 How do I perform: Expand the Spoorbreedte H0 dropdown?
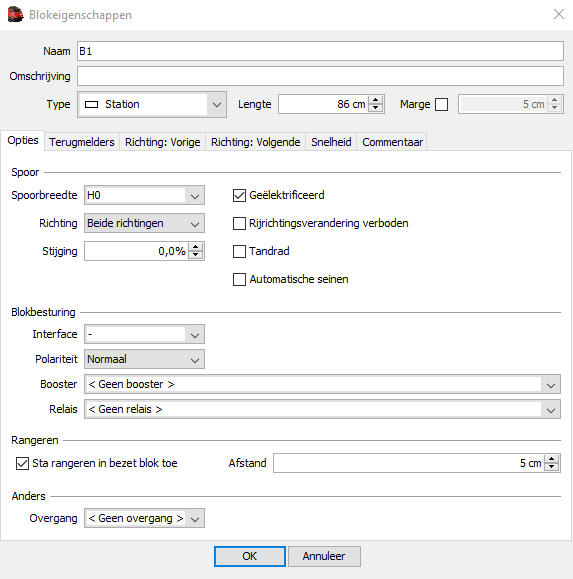144,195
